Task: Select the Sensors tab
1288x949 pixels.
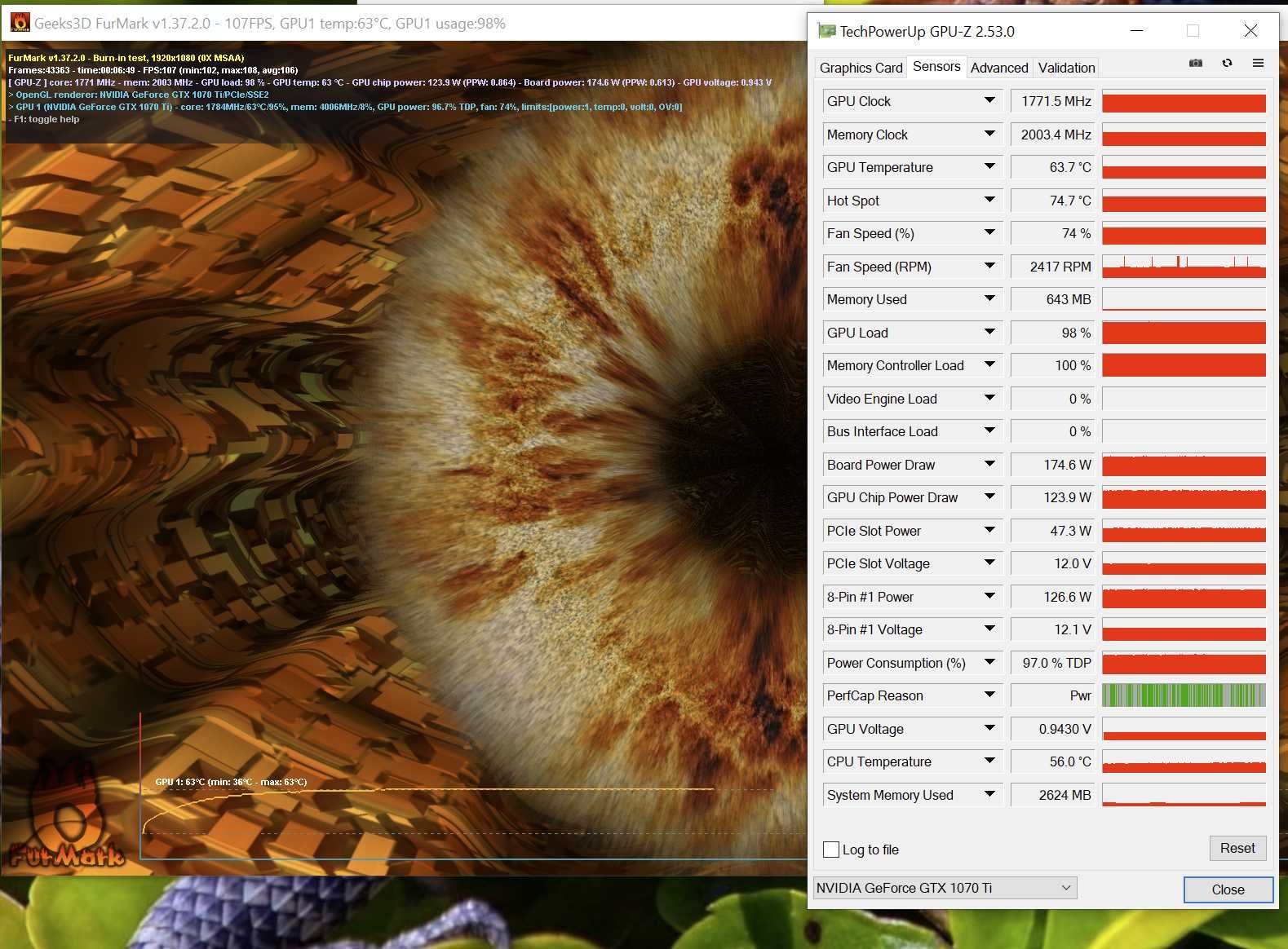Action: pyautogui.click(x=936, y=67)
